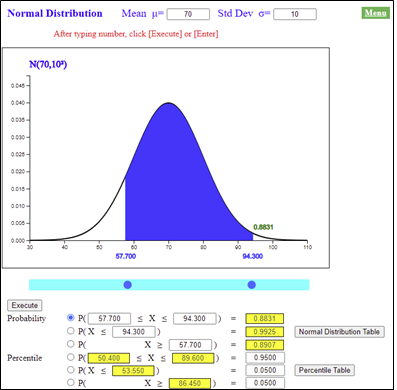This screenshot has height=390, width=397.
Task: Click the 57.700 field in P(X ≥) row
Action: [190, 345]
